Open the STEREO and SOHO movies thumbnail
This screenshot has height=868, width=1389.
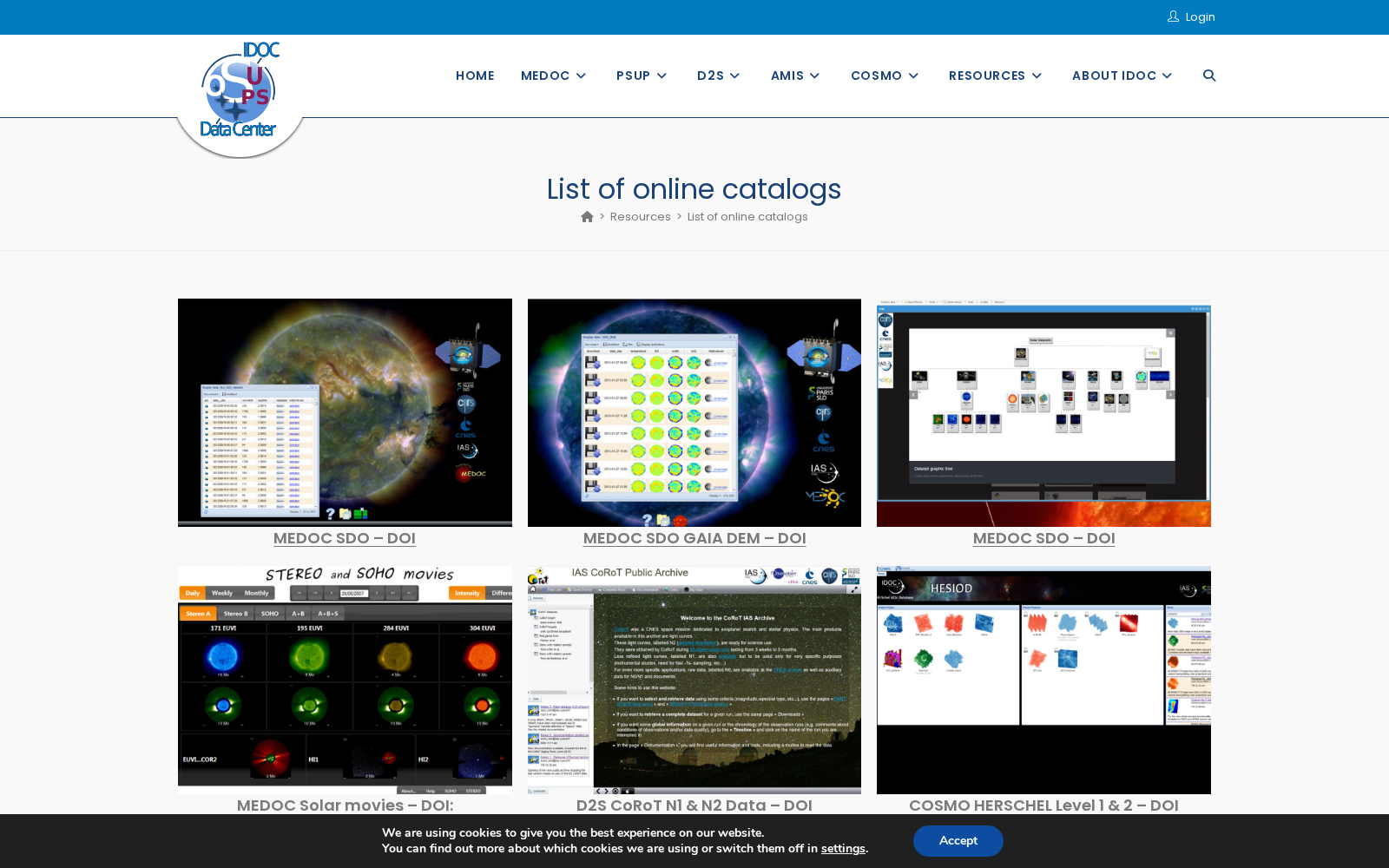tap(345, 680)
